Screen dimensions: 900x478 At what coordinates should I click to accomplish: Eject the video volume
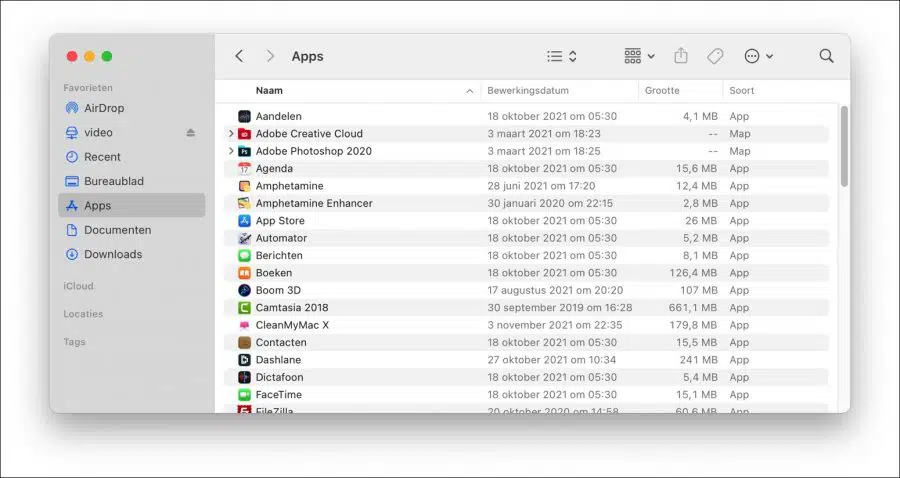pos(191,133)
